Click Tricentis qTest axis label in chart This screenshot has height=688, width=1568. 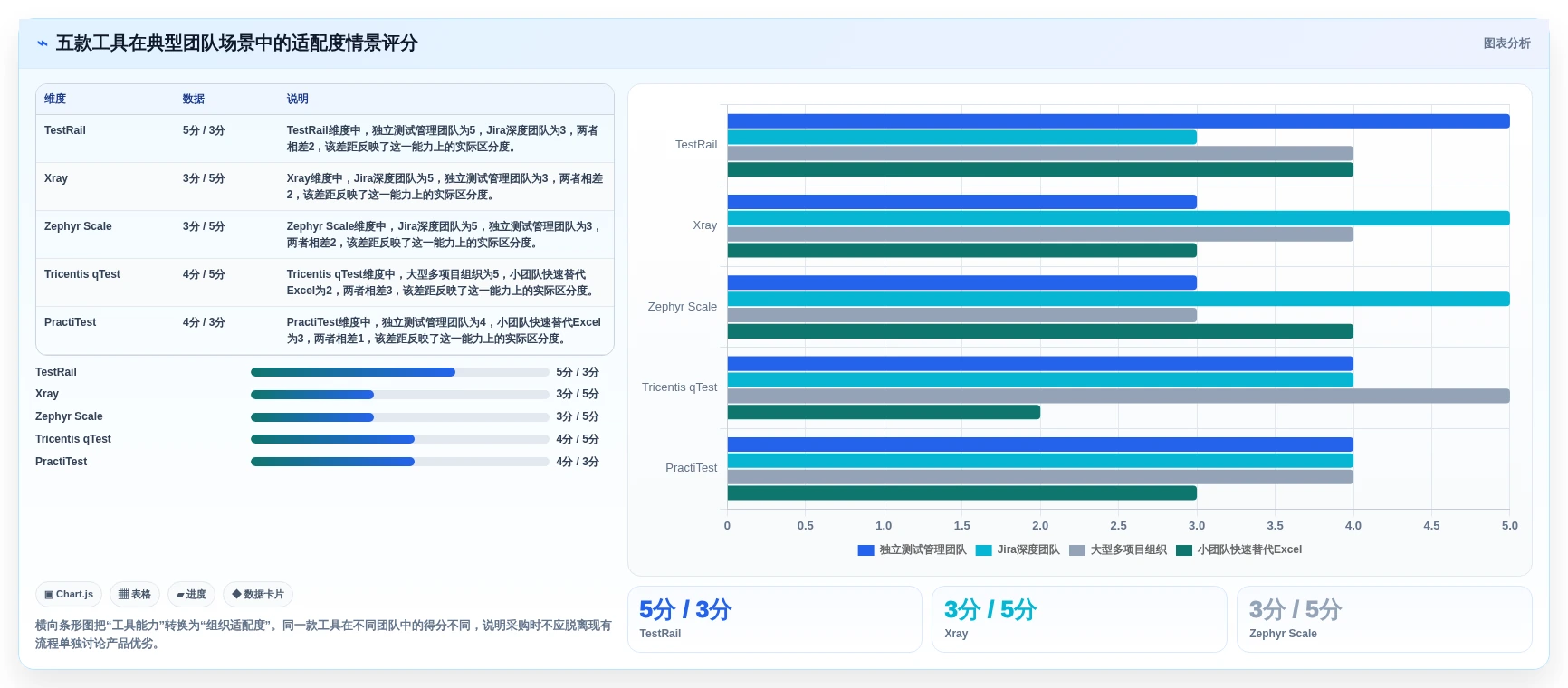pos(680,387)
